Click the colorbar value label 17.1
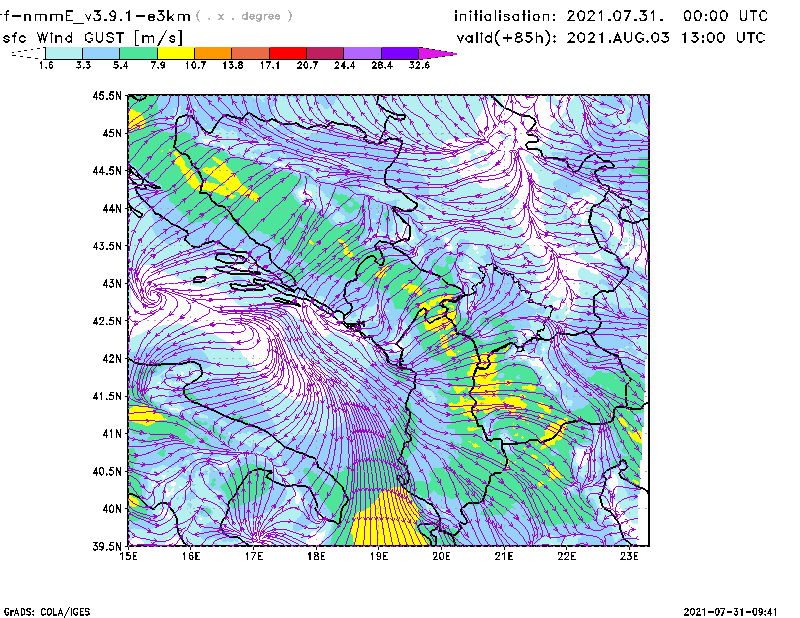Viewport: 800px width, 618px height. pos(269,65)
